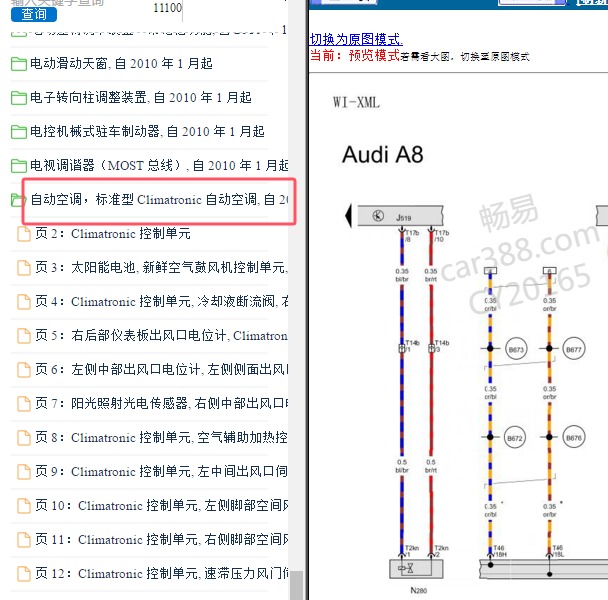The height and width of the screenshot is (600, 608).
Task: Collapse the open 自动空调 folder icon
Action: point(17,200)
